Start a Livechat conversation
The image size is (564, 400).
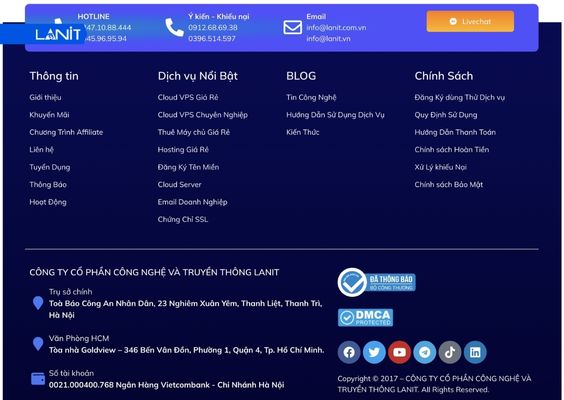point(470,21)
